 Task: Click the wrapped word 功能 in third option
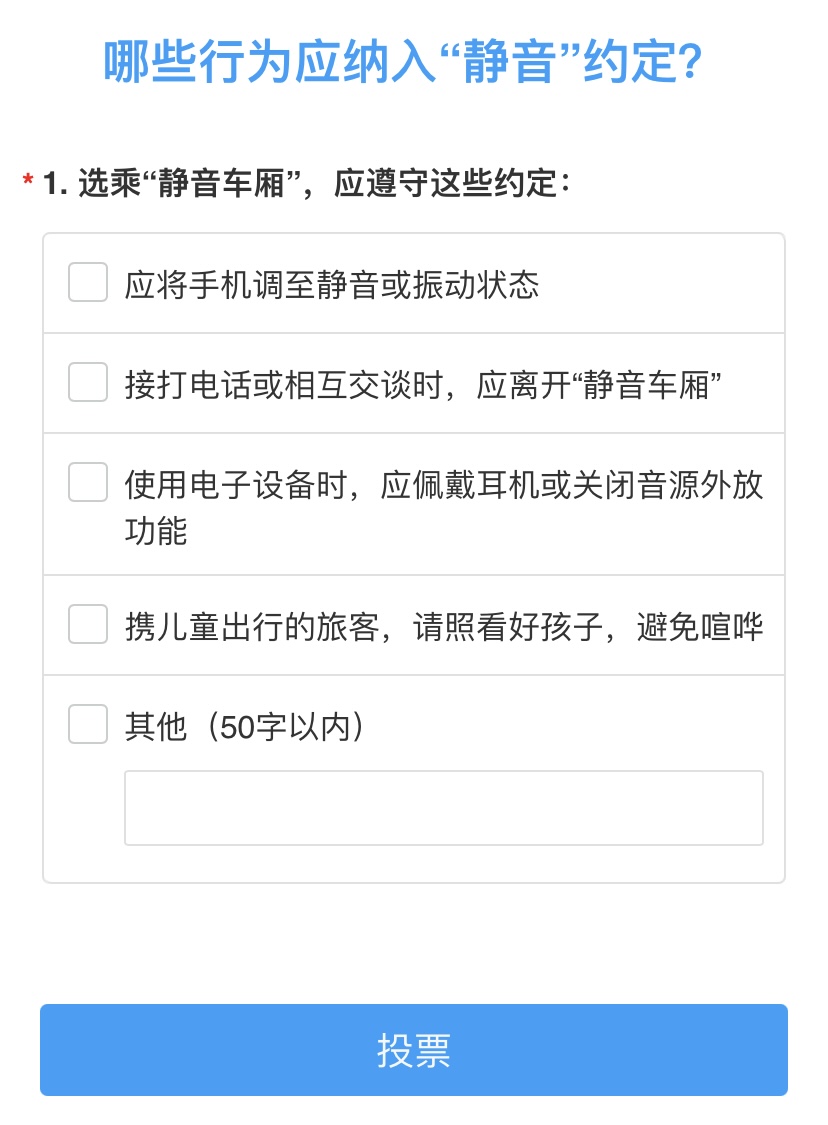(155, 531)
